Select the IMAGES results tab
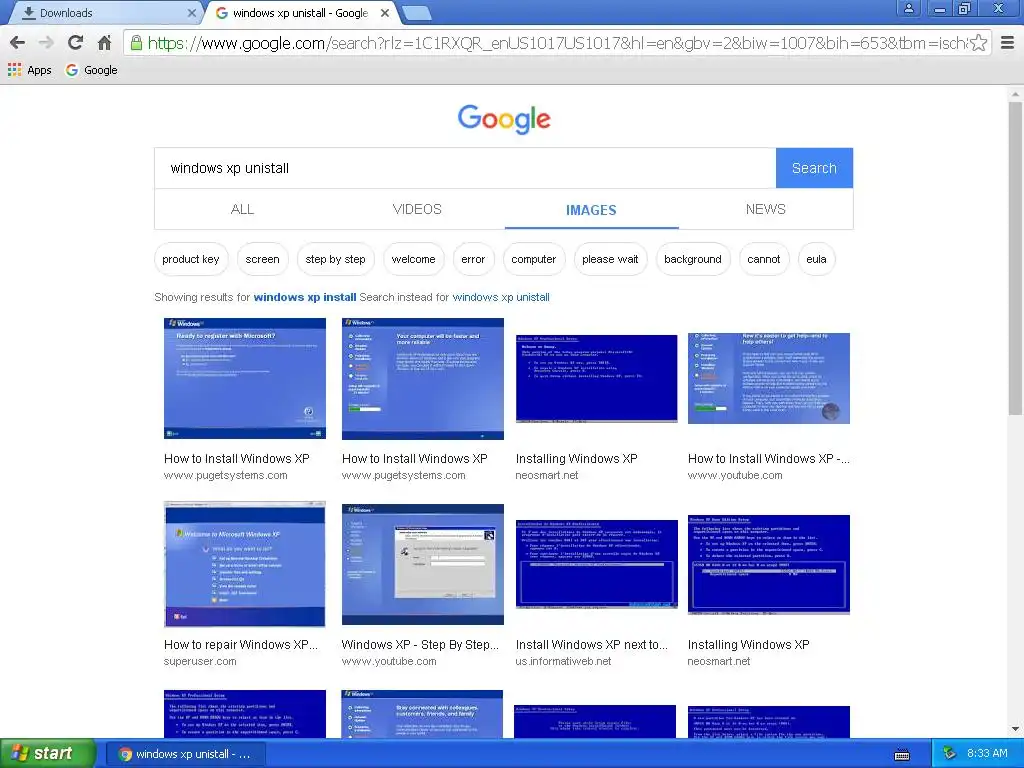This screenshot has width=1024, height=768. click(591, 210)
